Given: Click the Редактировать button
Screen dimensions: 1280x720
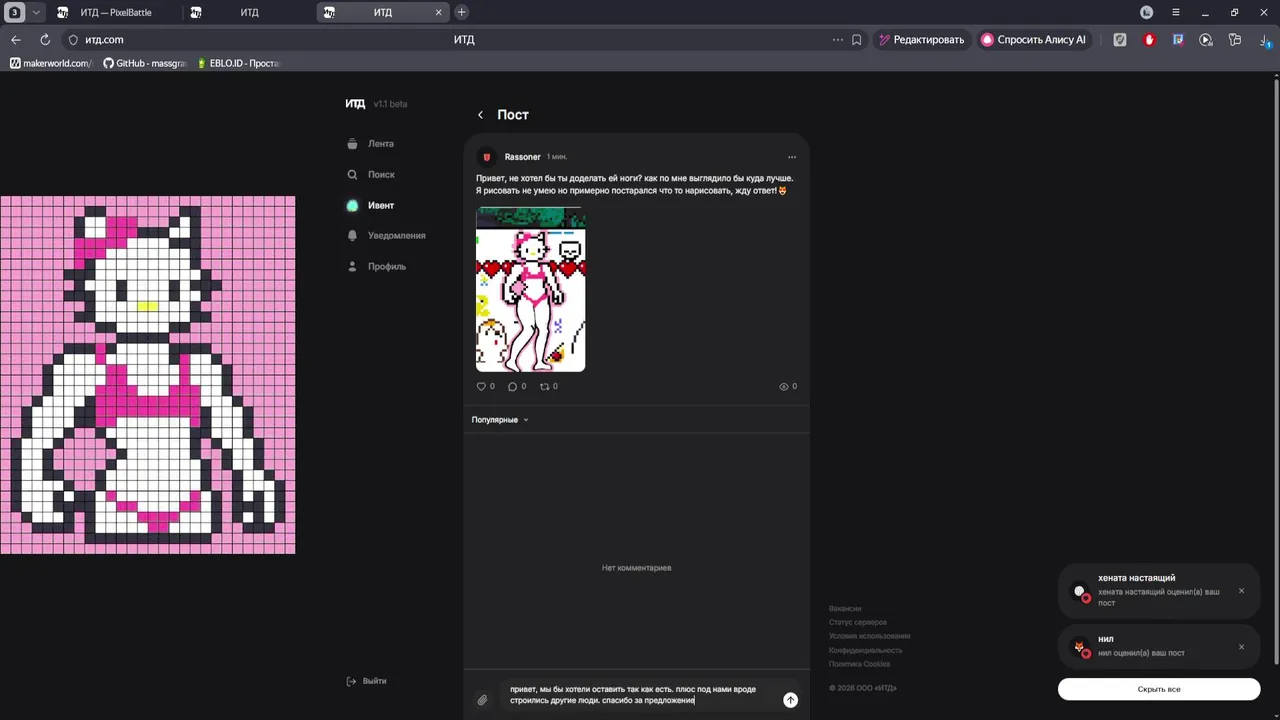Looking at the screenshot, I should click(x=921, y=40).
